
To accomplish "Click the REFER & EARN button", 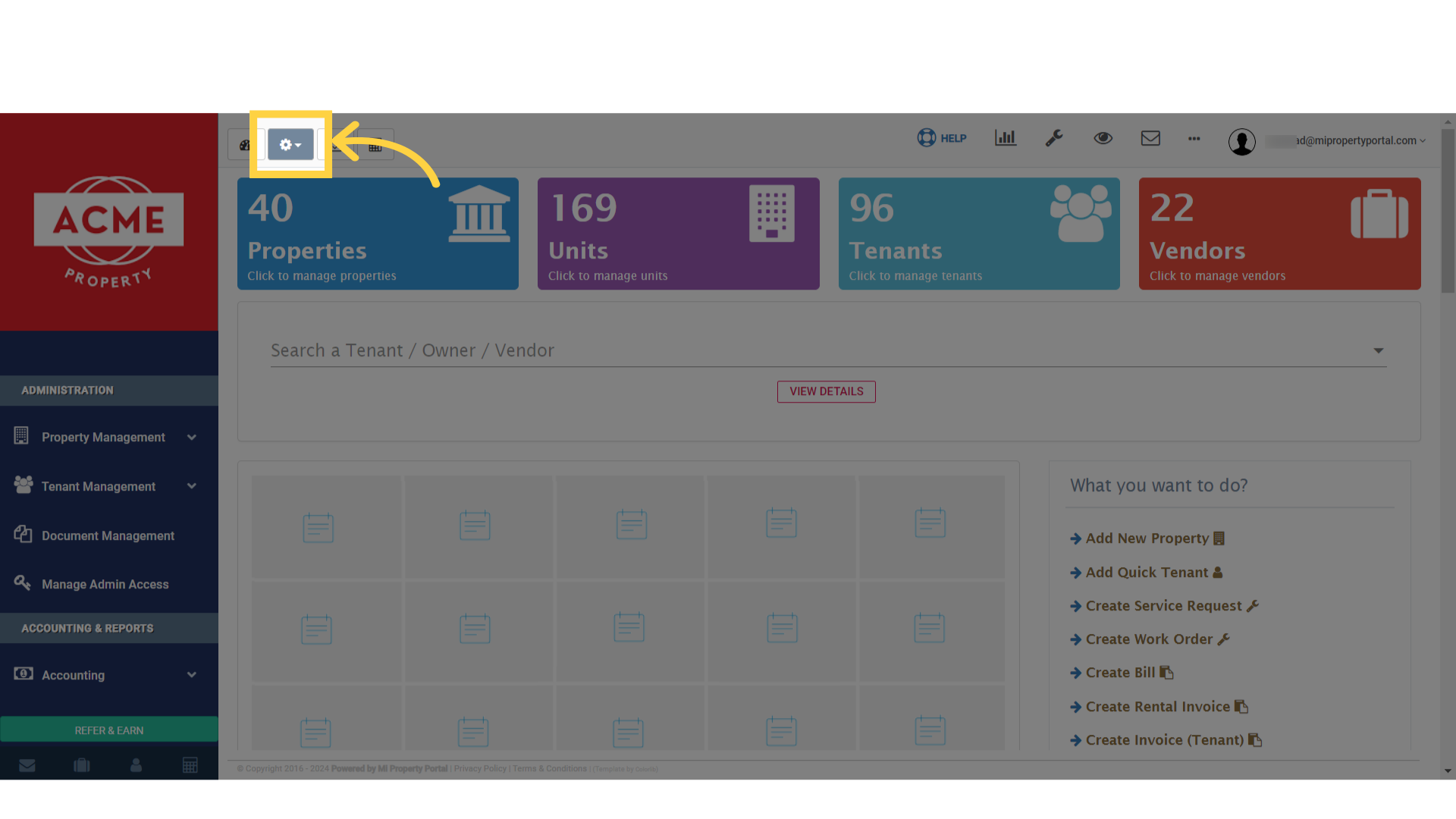I will [x=109, y=730].
